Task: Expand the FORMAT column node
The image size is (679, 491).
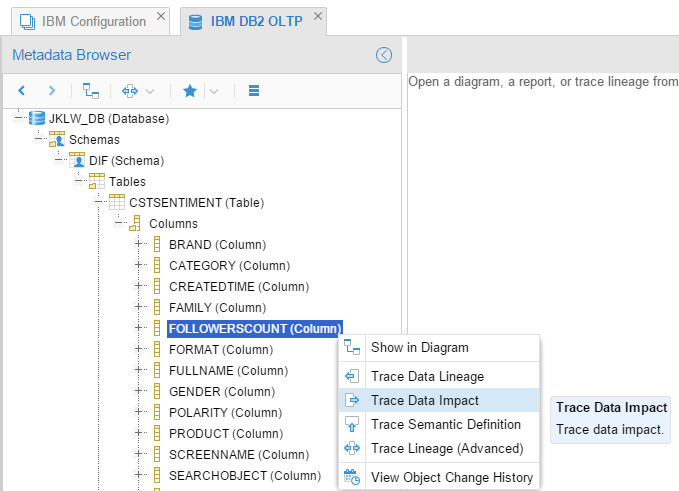Action: click(x=139, y=348)
